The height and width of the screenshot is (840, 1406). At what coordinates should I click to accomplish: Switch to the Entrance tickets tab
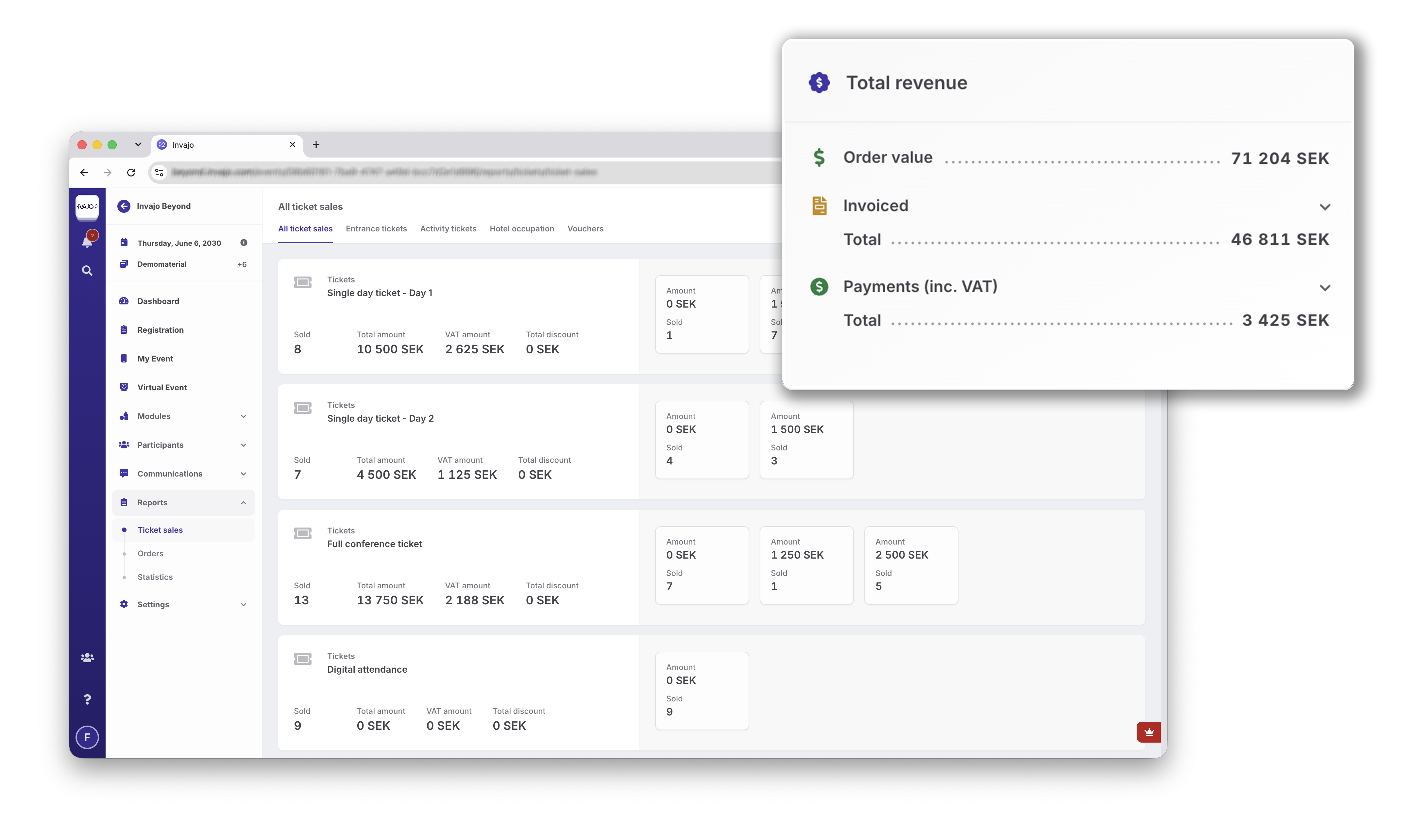coord(376,229)
